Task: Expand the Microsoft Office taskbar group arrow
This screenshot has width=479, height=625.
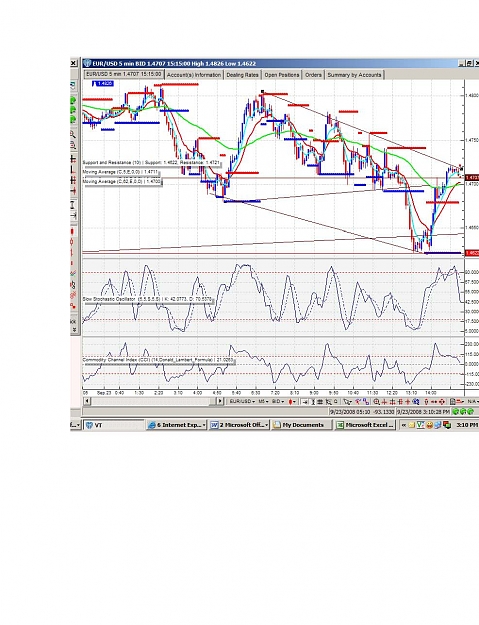Action: click(266, 425)
